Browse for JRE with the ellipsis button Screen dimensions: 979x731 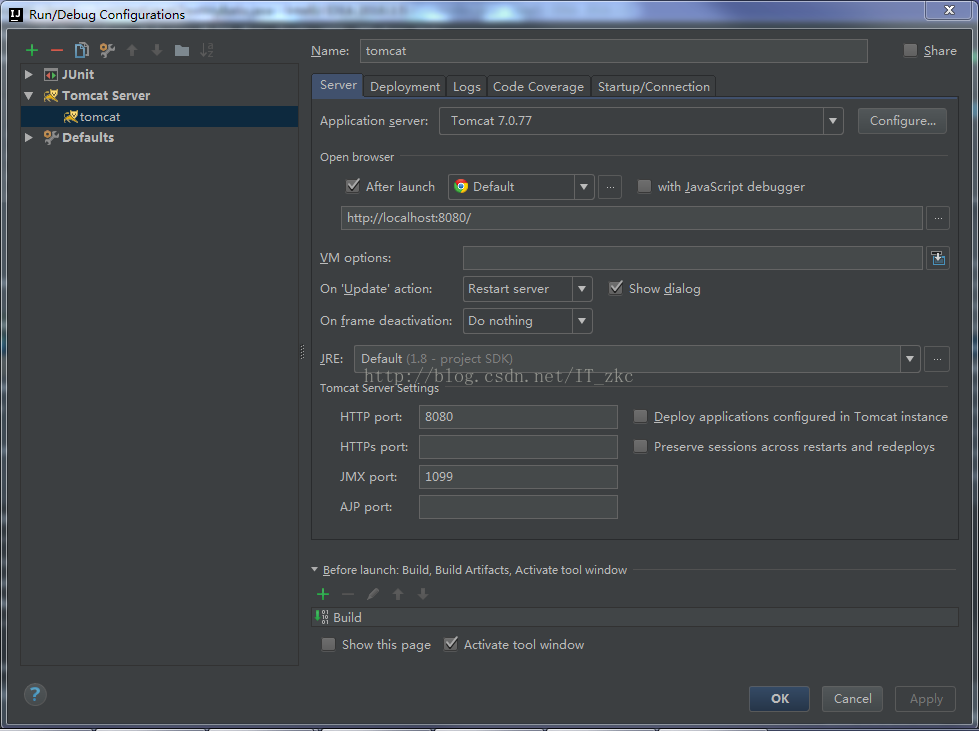click(x=937, y=359)
